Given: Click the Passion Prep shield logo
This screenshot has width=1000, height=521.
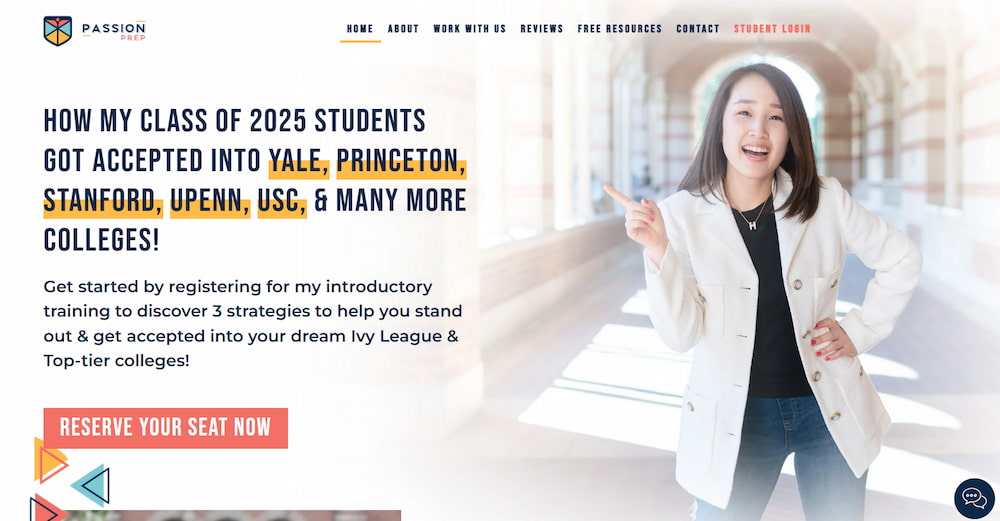Looking at the screenshot, I should tap(57, 31).
